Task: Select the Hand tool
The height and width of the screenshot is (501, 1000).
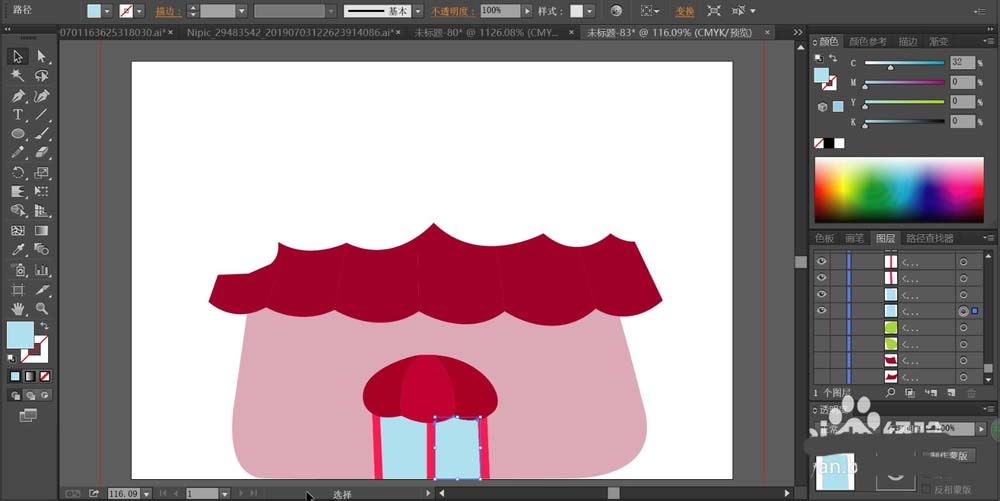Action: pyautogui.click(x=18, y=309)
